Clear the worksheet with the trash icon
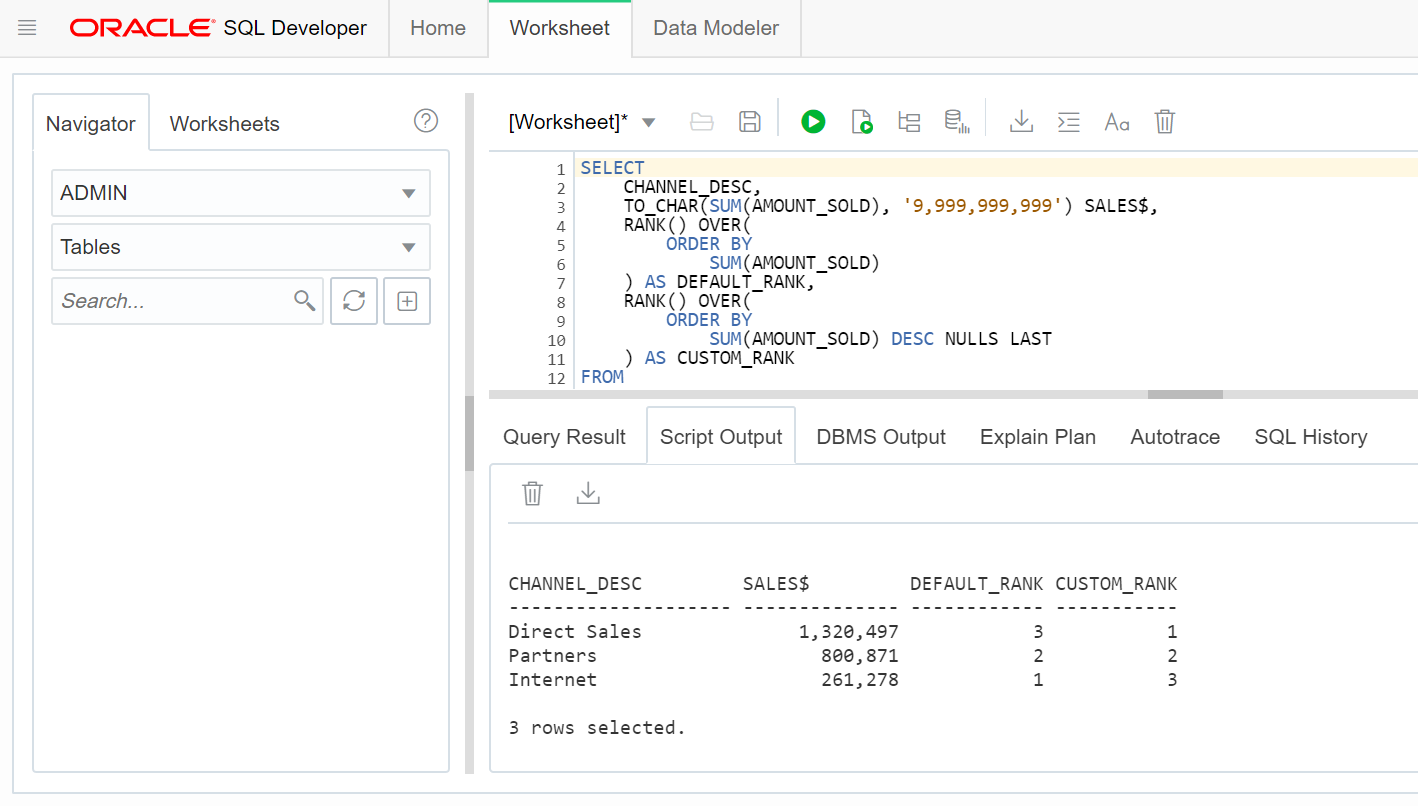The image size is (1418, 806). [x=1164, y=122]
